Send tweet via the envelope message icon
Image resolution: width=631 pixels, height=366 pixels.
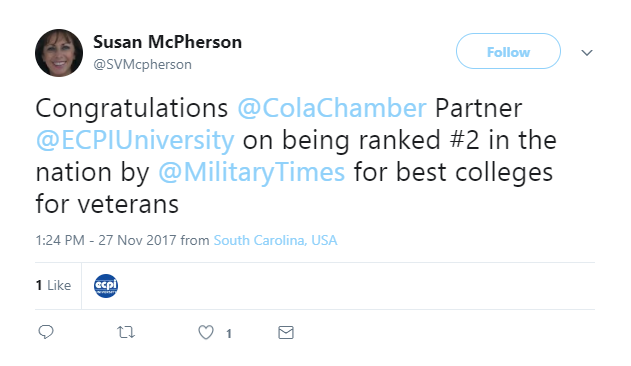286,333
